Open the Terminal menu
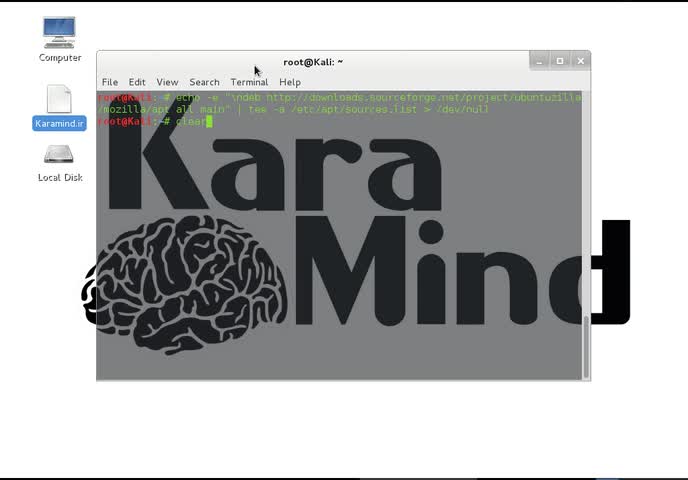Screen dimensions: 688x480 [249, 82]
